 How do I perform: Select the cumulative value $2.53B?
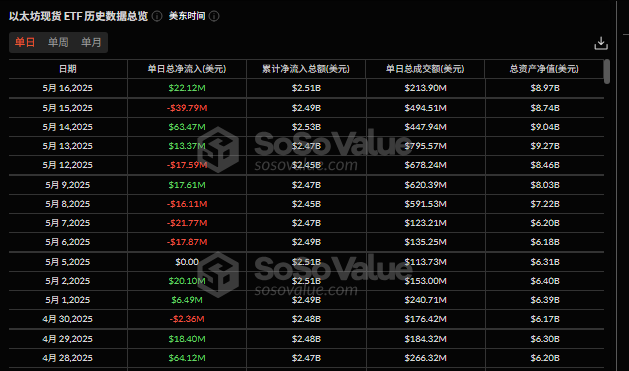point(306,127)
